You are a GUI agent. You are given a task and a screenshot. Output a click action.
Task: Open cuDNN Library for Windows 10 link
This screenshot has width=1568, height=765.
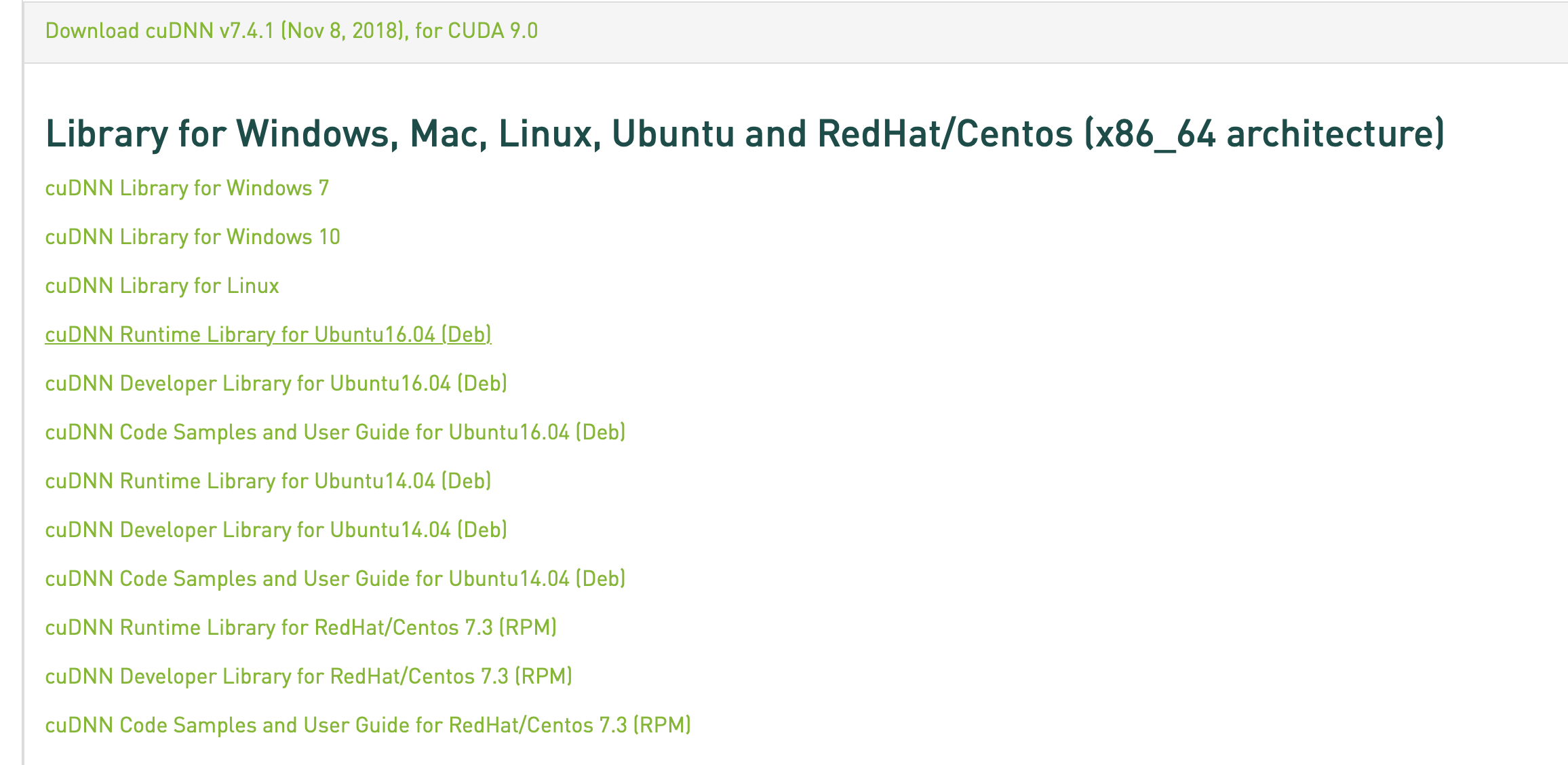[193, 237]
